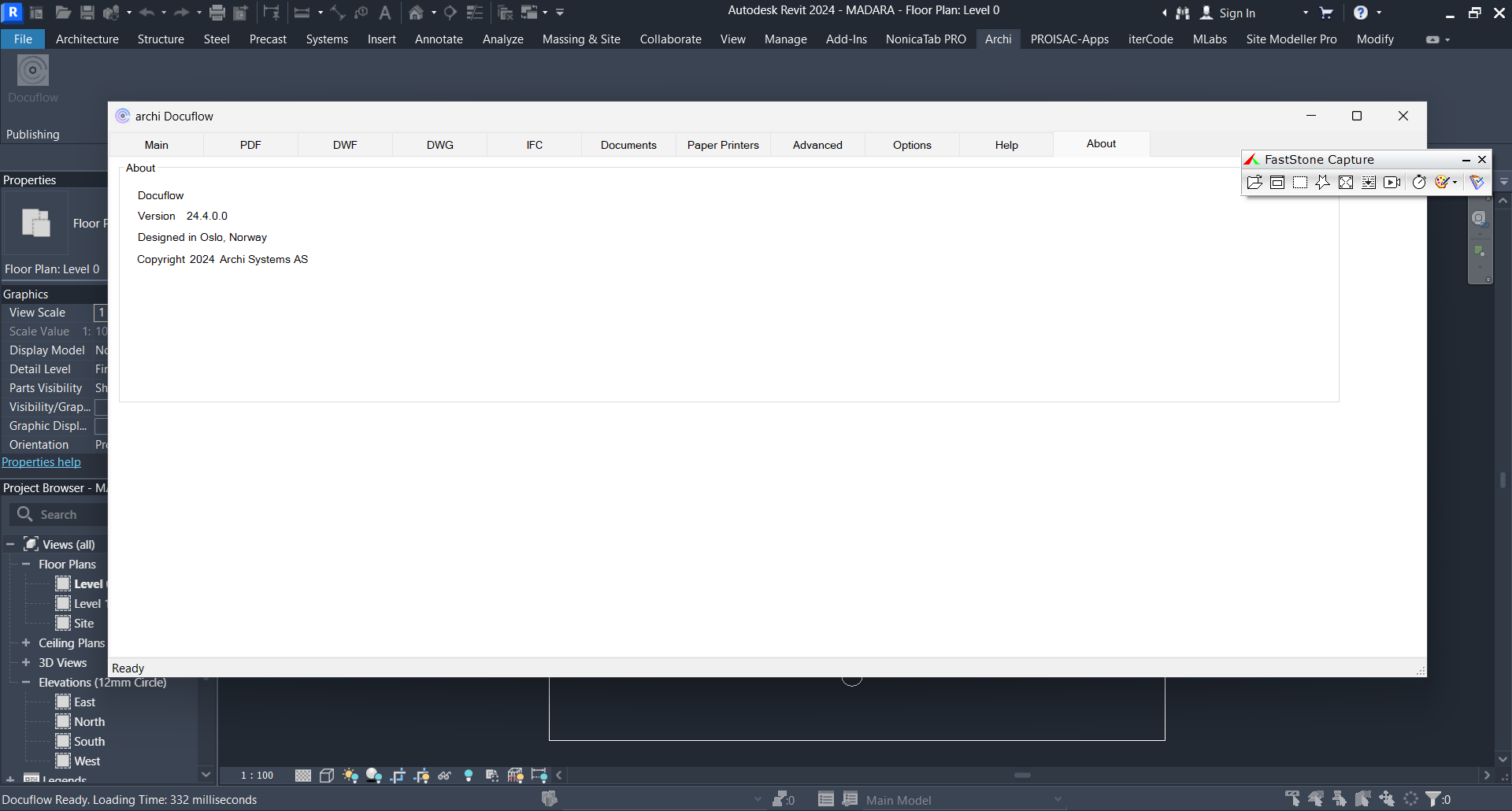Toggle Show Crop Region icon
Image resolution: width=1512 pixels, height=811 pixels.
pyautogui.click(x=421, y=776)
